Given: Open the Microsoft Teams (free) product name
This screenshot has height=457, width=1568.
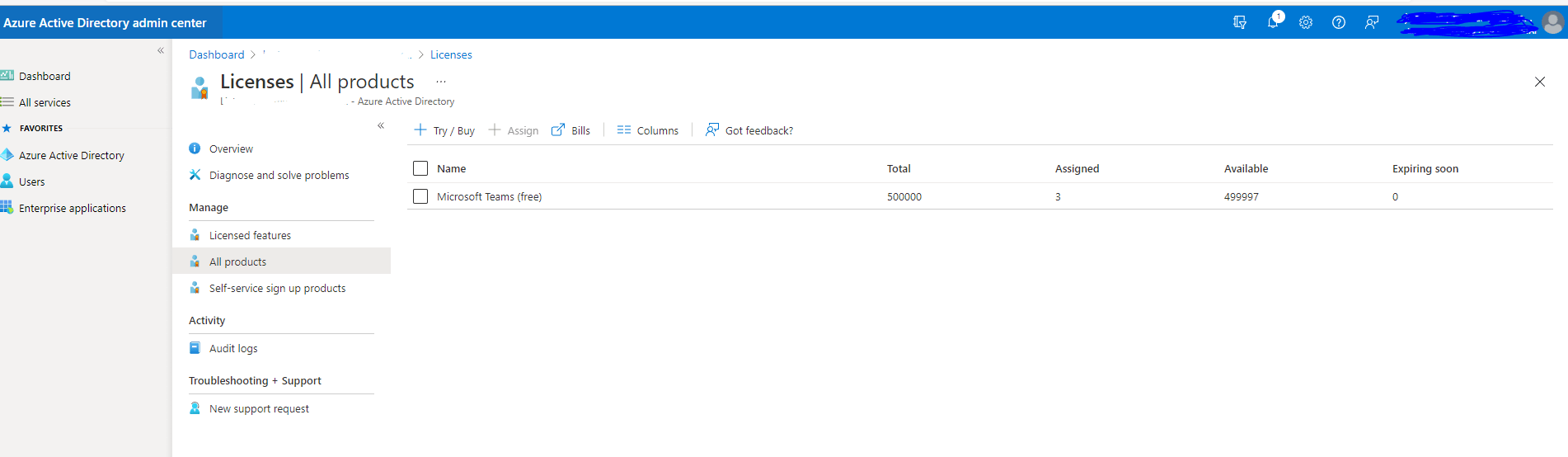Looking at the screenshot, I should coord(489,196).
